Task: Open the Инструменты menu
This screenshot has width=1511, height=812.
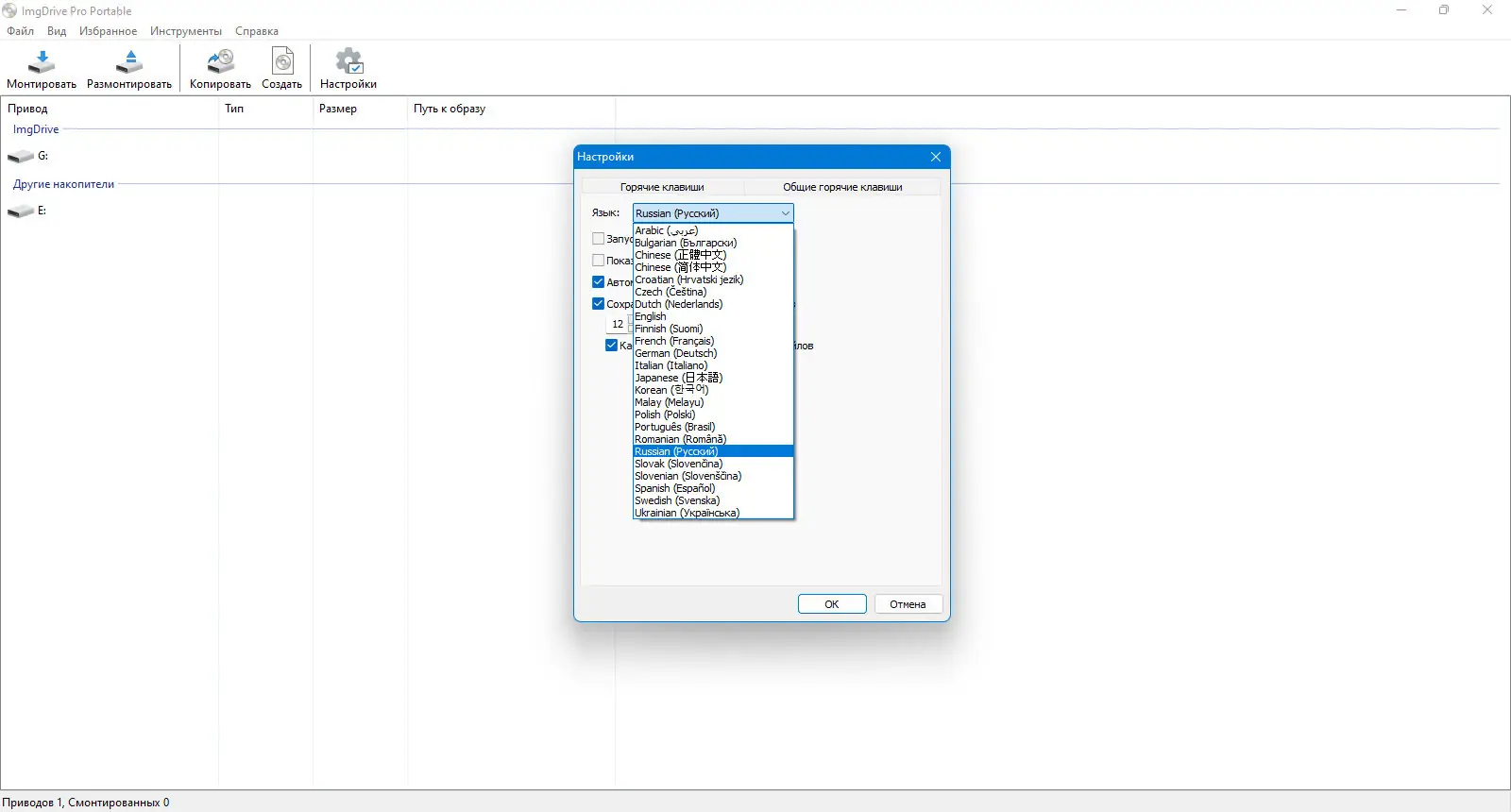Action: point(186,31)
